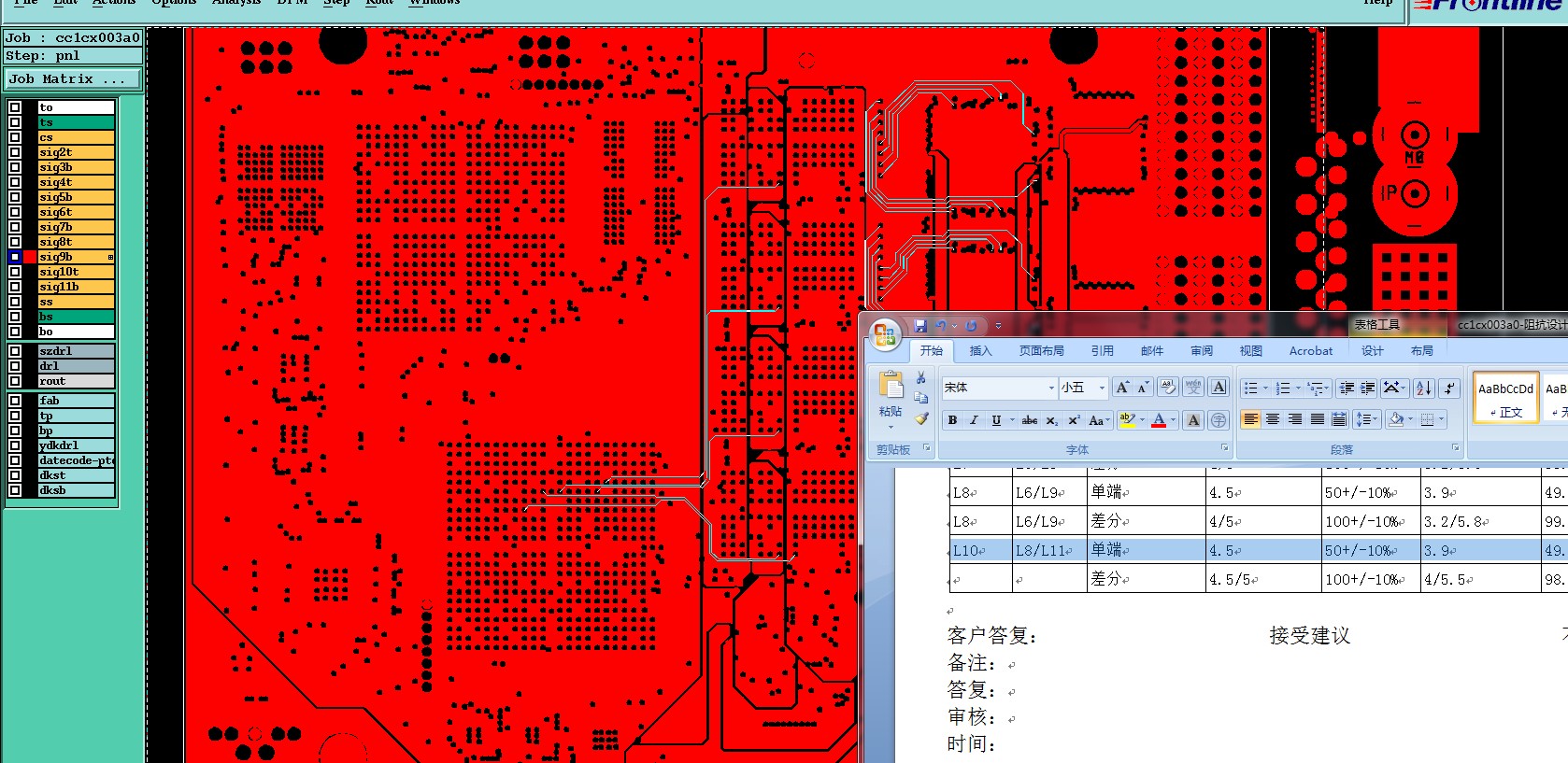Click the red color swatch beside sig9b
This screenshot has height=763, width=1568.
(x=30, y=257)
